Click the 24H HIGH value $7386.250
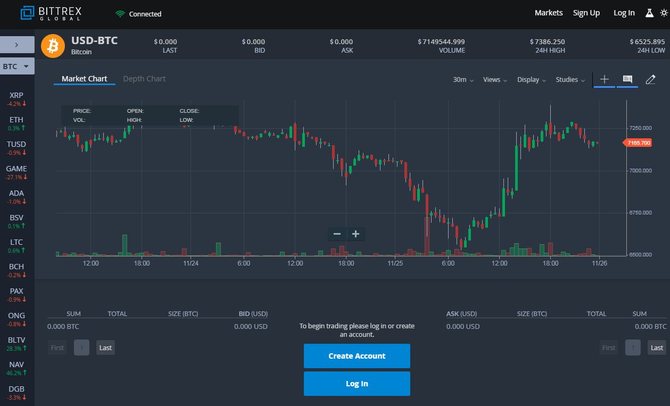Viewport: 670px width, 406px height. coord(547,41)
